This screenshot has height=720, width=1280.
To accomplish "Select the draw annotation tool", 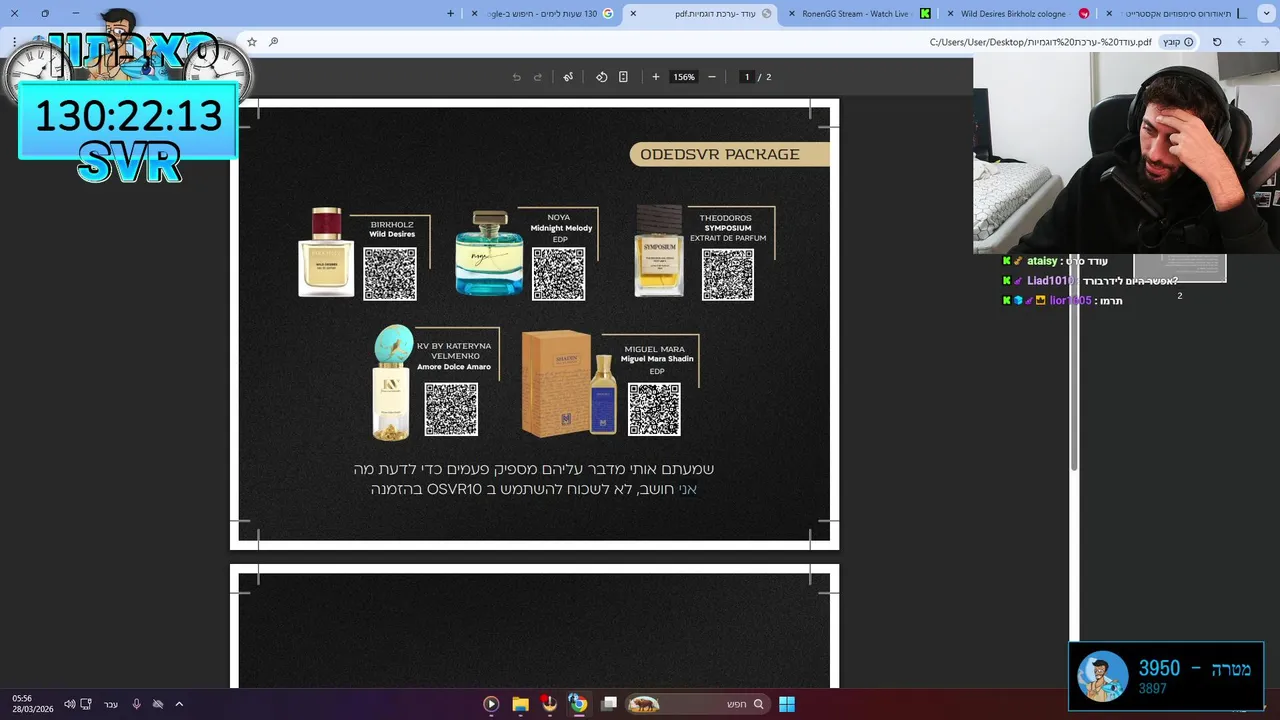I will (568, 77).
